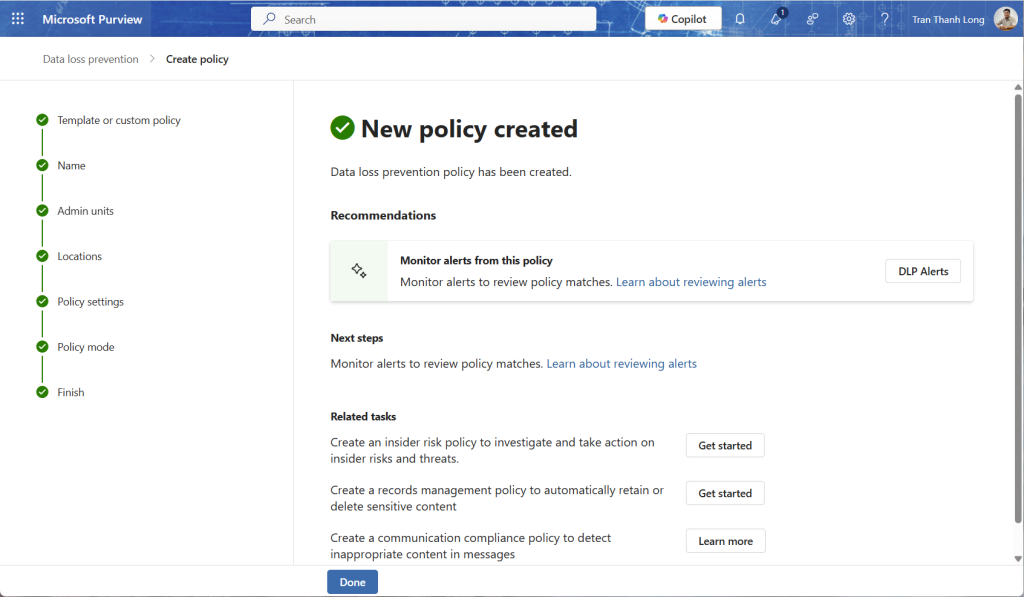Click Learn more for communication compliance policy
The width and height of the screenshot is (1024, 597).
(725, 541)
